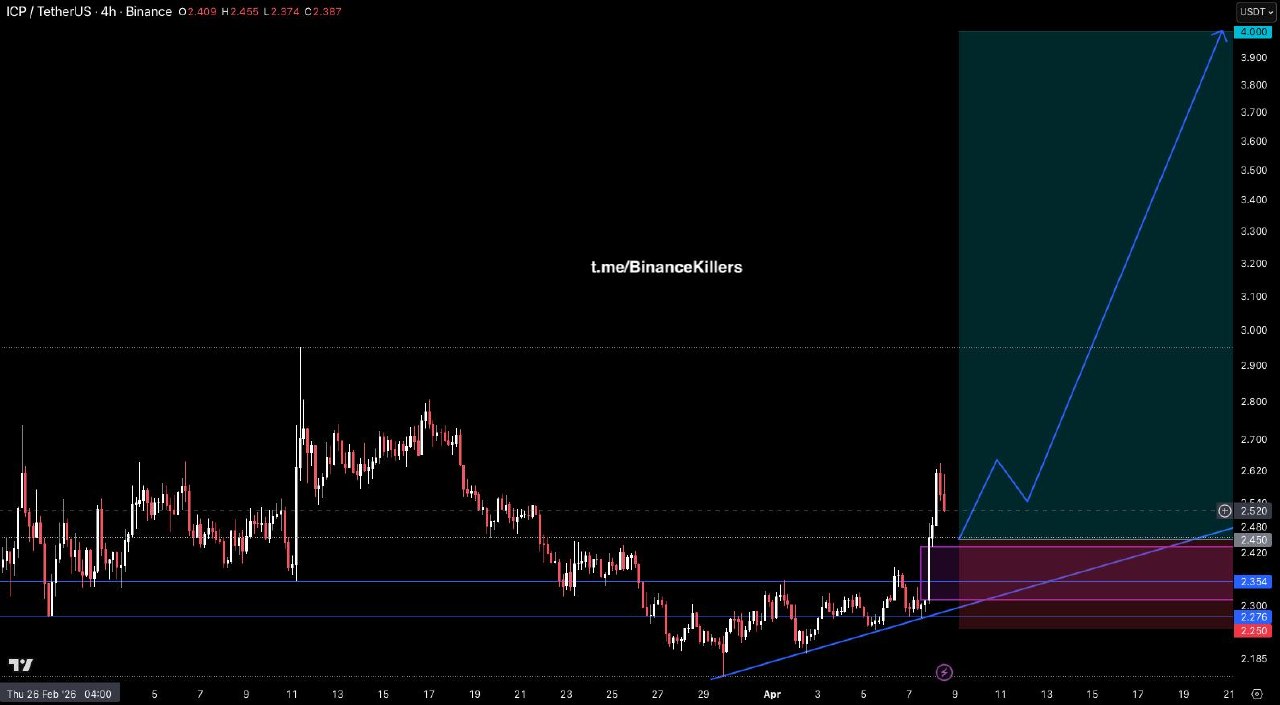Click the purple lightning bolt event icon
Image resolution: width=1280 pixels, height=705 pixels.
pos(944,672)
